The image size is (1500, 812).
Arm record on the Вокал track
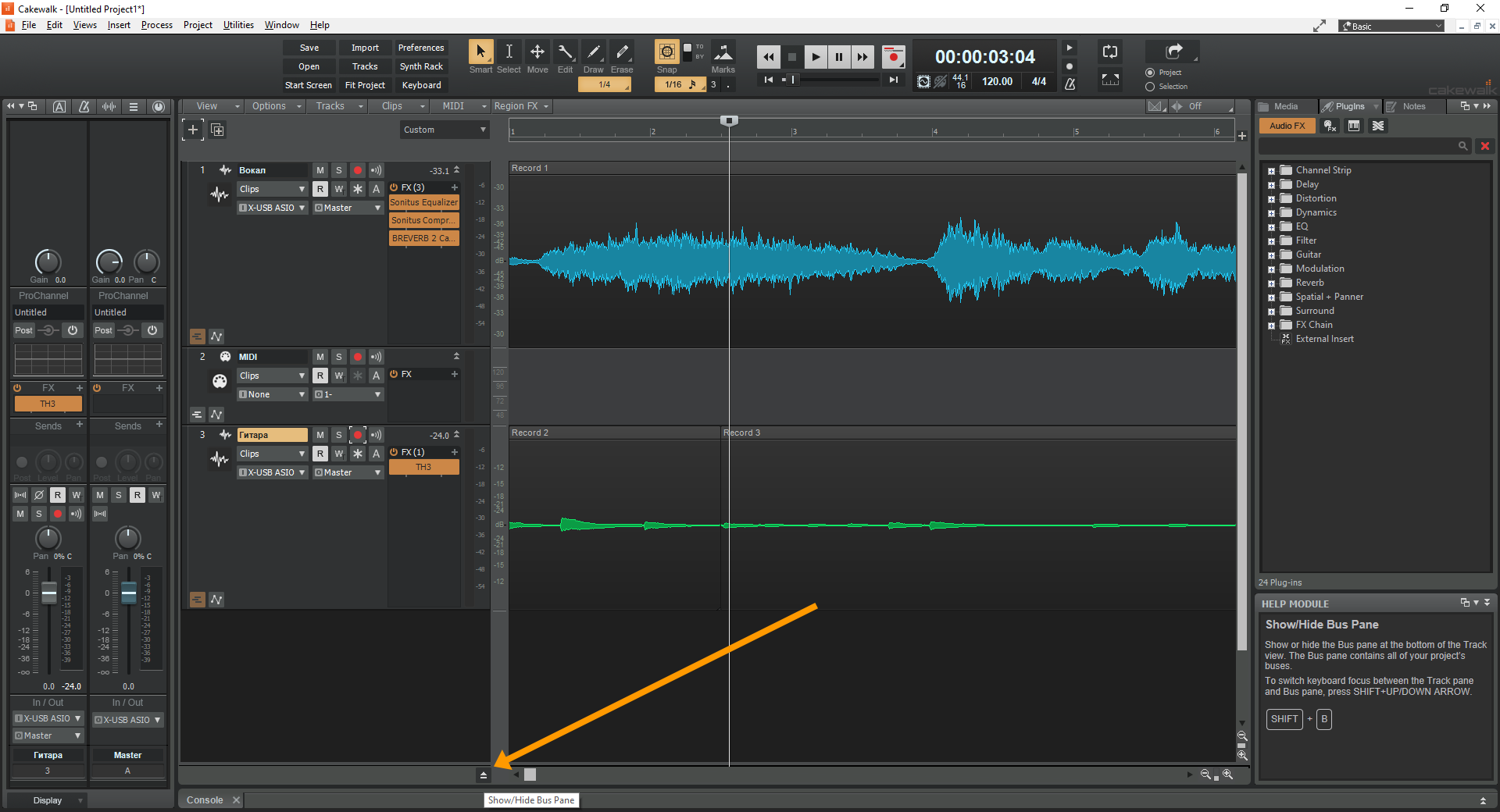pos(358,170)
